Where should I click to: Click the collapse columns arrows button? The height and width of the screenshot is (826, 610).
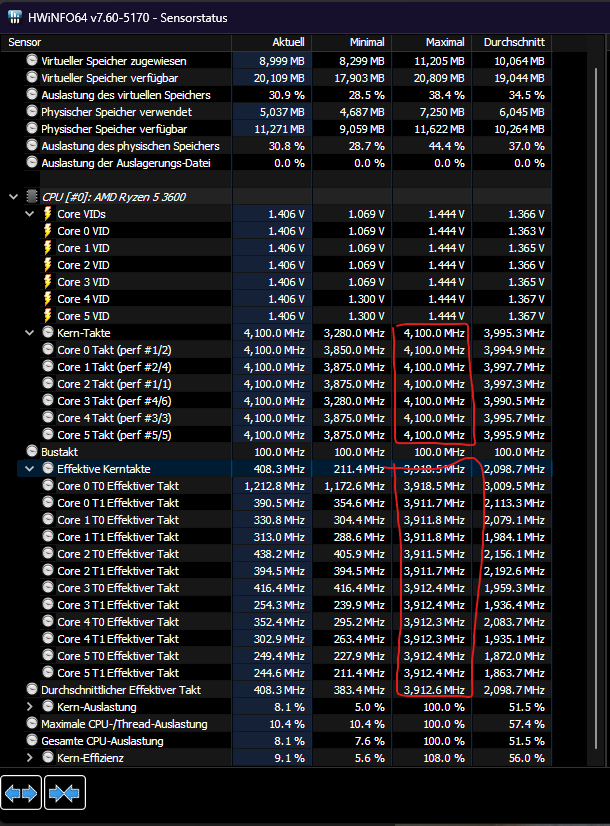[x=65, y=793]
